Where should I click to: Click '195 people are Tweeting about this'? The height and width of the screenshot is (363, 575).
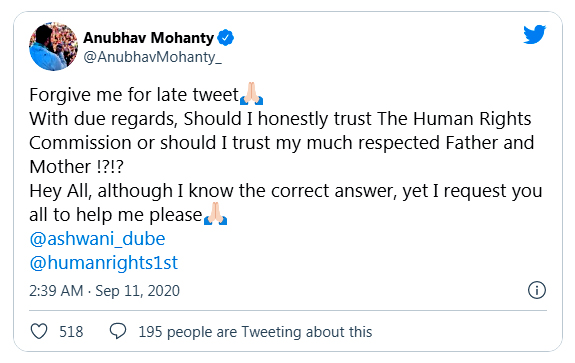[255, 332]
